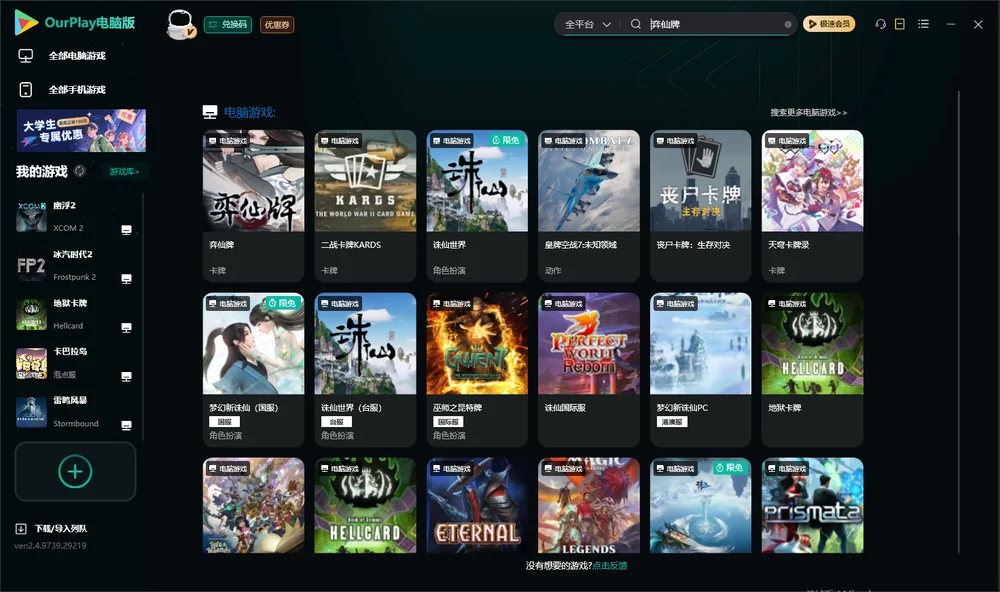Open the 天穹卡牌录 game card

812,205
